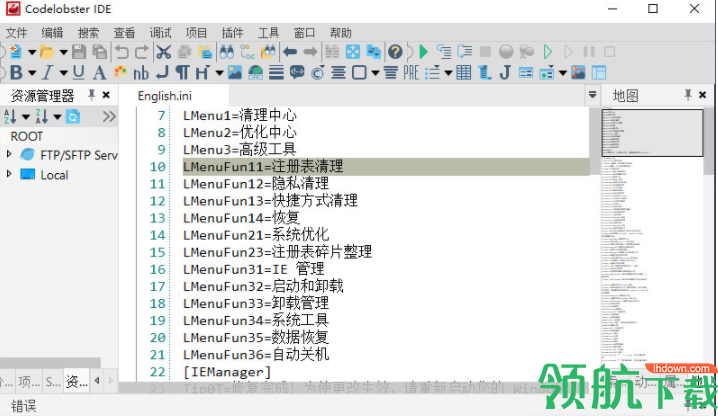Undo the last edit
Viewport: 718px width, 416px height.
click(x=121, y=52)
